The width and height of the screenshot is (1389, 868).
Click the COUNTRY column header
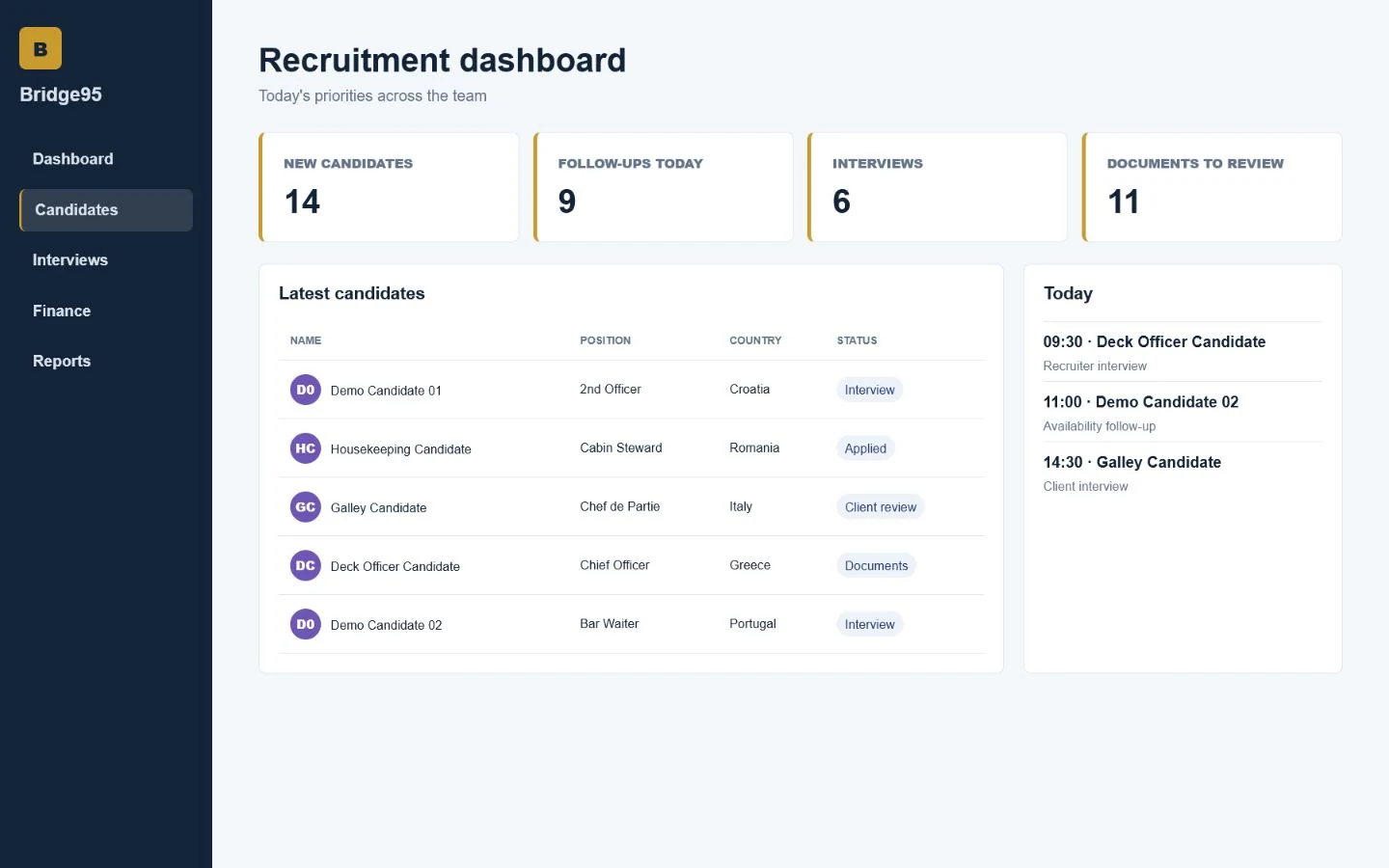(x=755, y=340)
